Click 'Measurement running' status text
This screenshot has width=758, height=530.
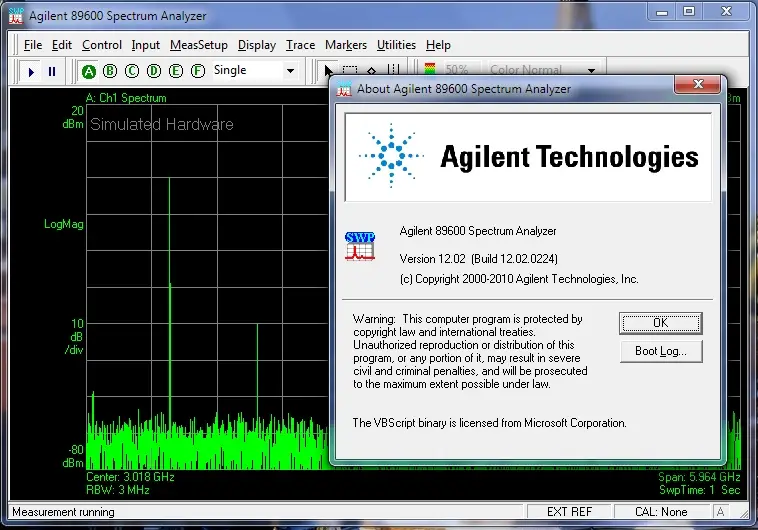point(63,512)
